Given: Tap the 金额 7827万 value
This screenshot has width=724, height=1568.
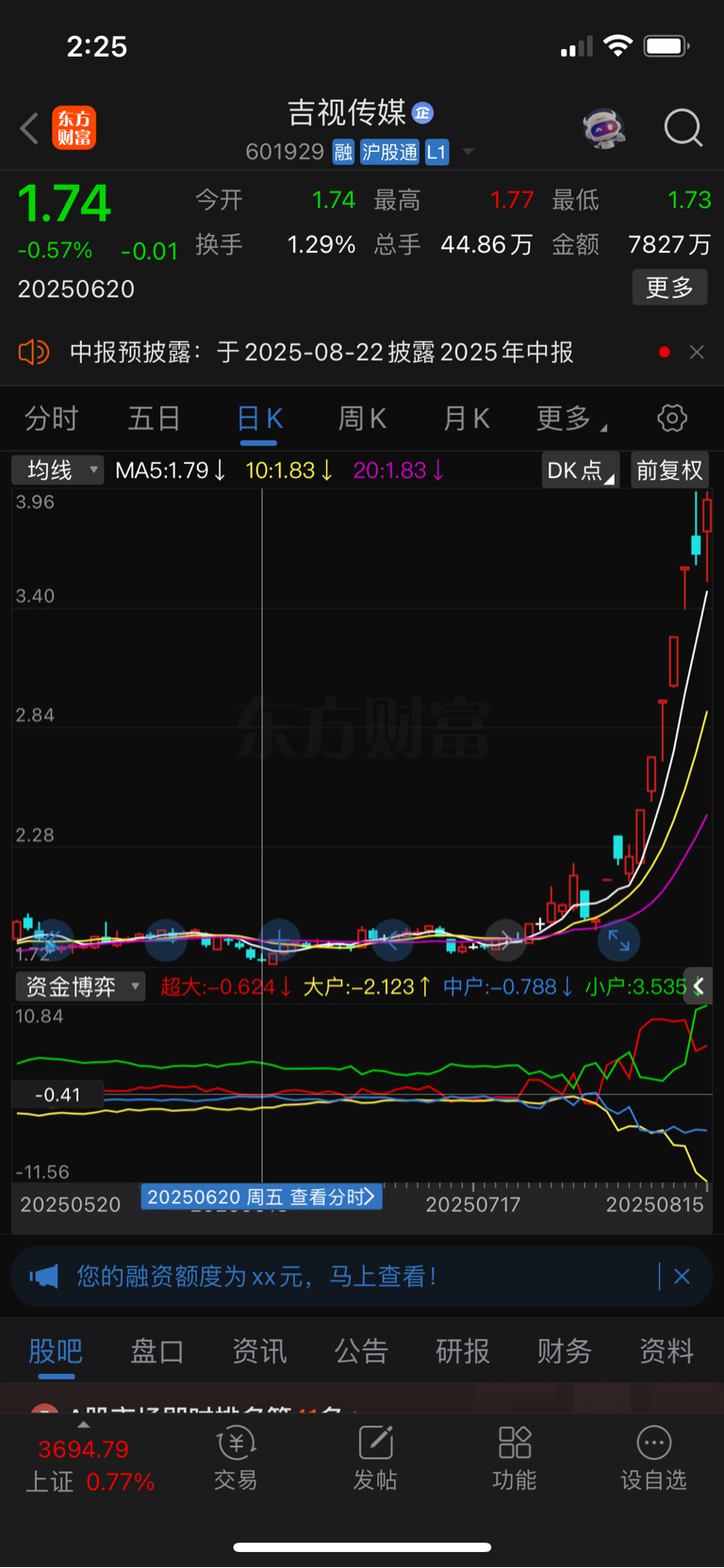Looking at the screenshot, I should pos(669,245).
